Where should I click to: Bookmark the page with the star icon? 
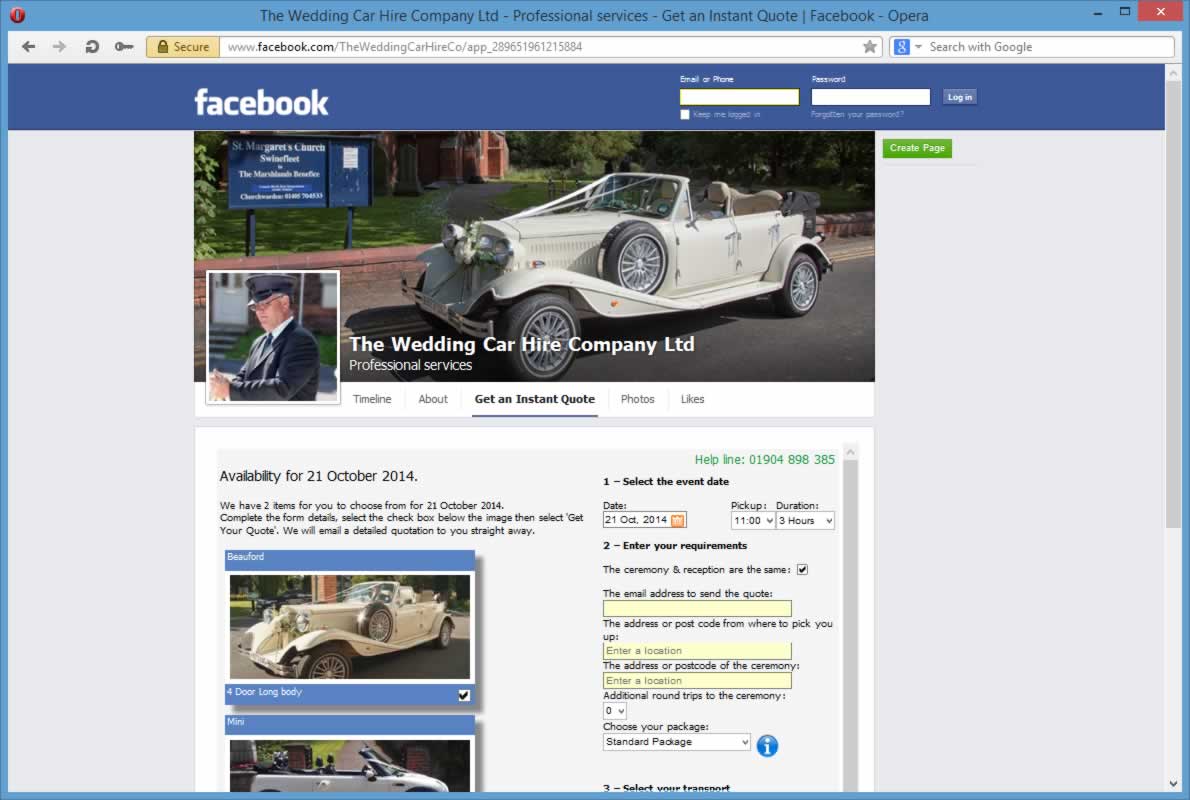(870, 47)
